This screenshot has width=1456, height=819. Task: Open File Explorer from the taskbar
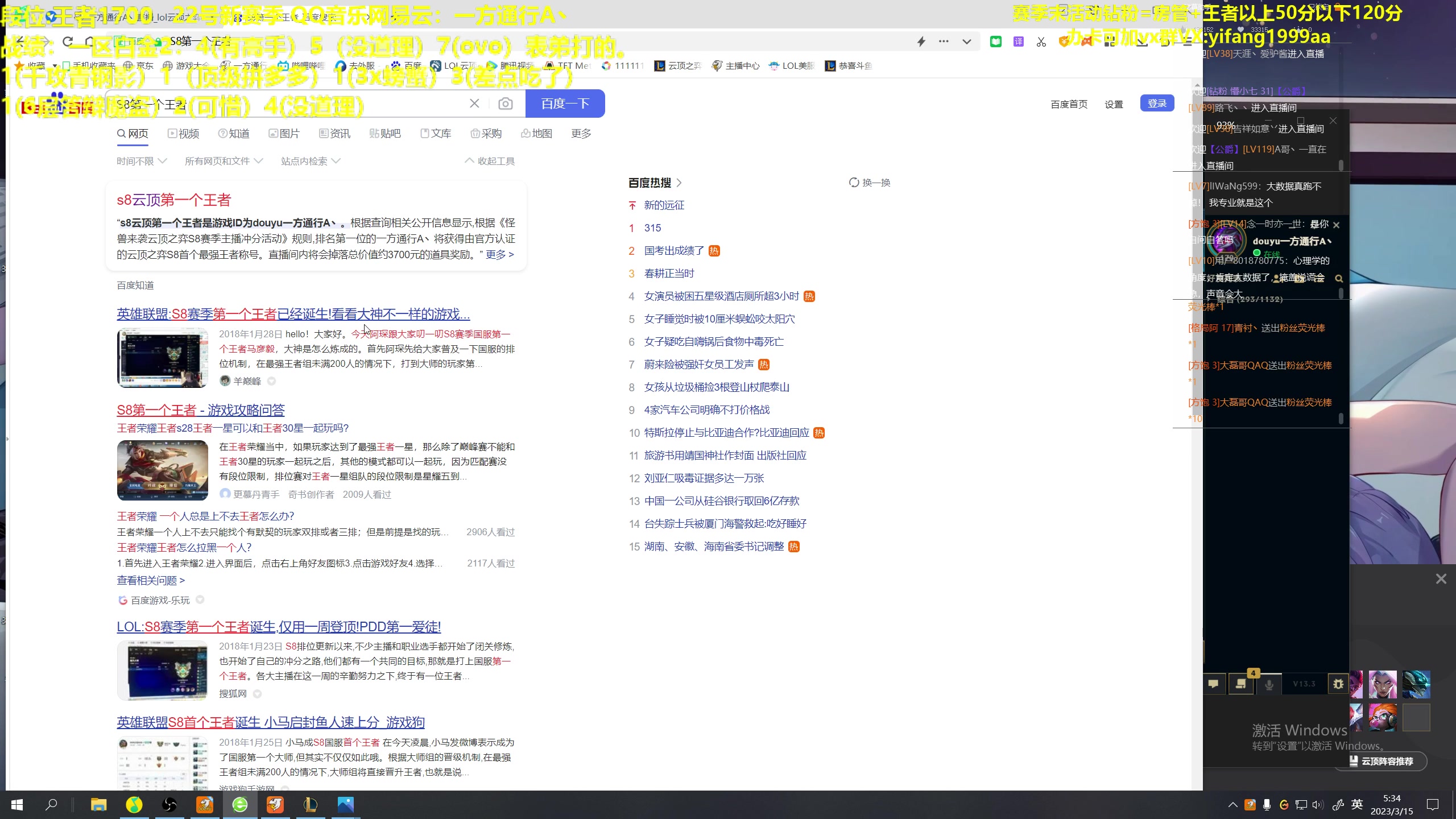point(98,805)
